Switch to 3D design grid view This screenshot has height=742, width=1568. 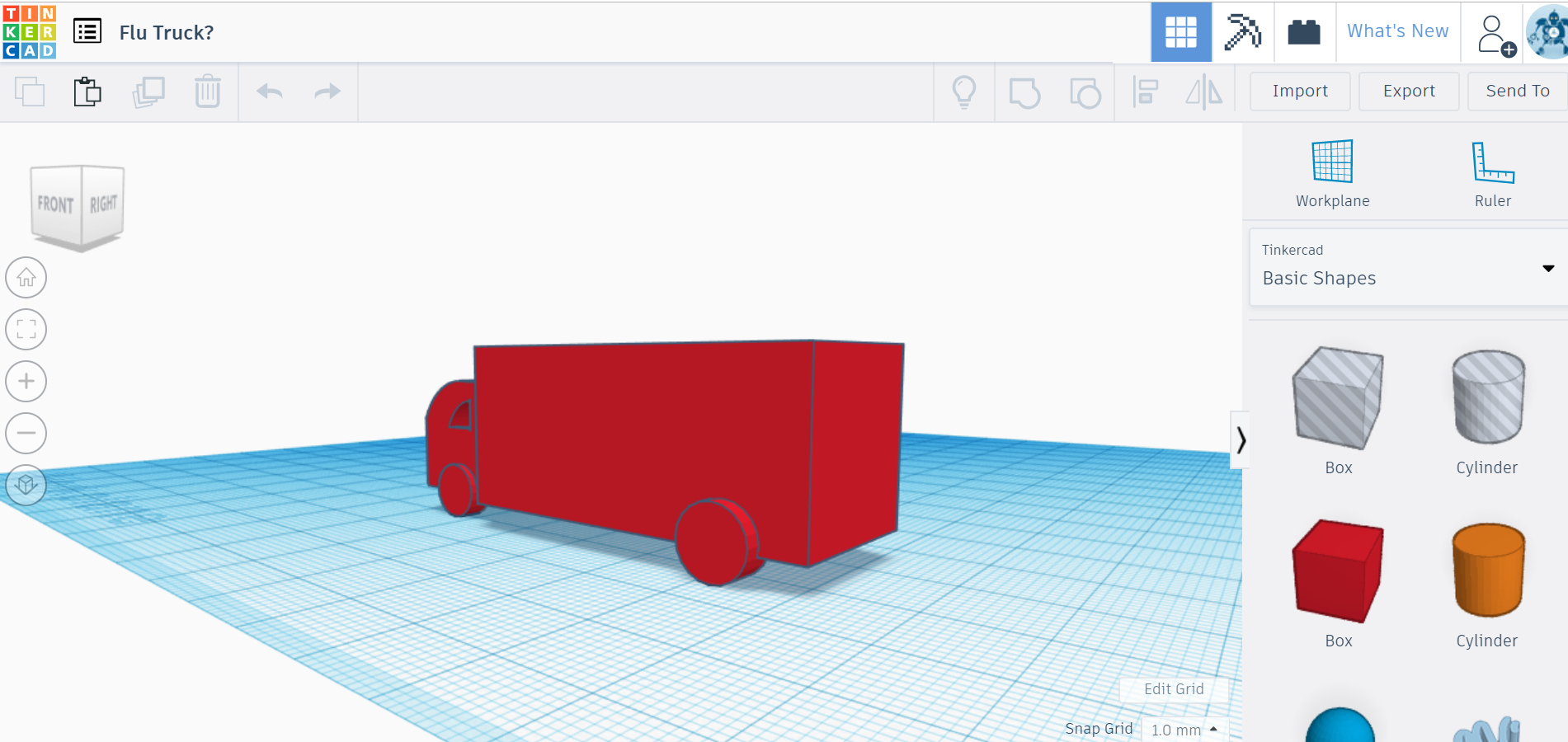tap(1180, 31)
